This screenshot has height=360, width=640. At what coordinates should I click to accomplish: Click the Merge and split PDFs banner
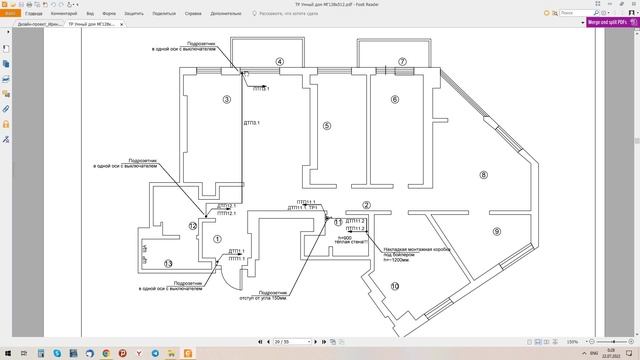click(x=612, y=22)
